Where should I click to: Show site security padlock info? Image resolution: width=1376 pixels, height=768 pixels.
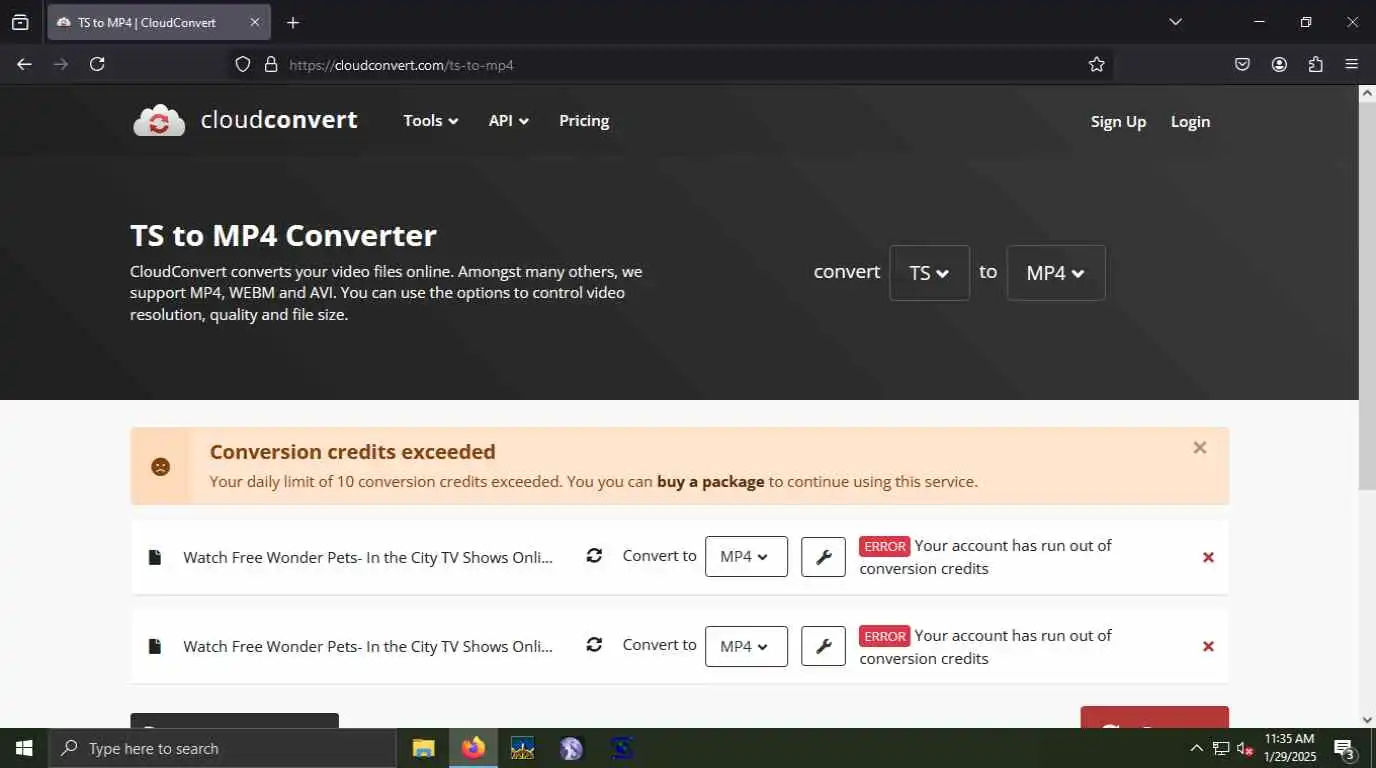pyautogui.click(x=270, y=65)
